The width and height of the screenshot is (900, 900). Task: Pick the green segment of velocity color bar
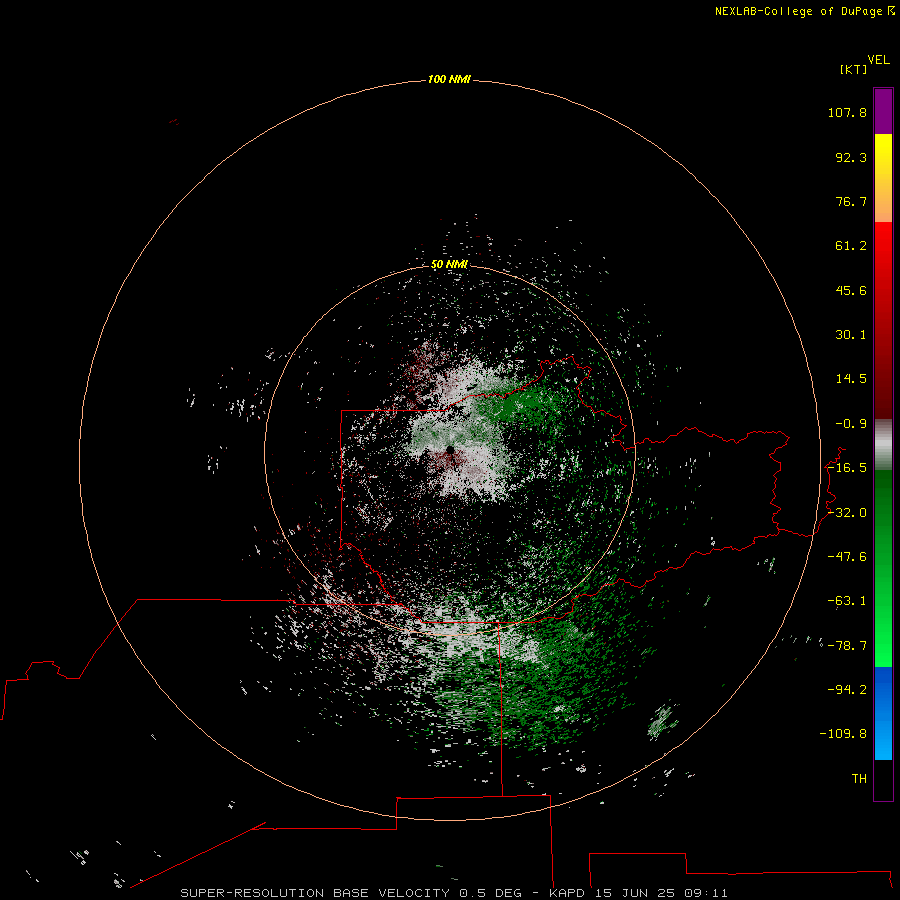point(883,568)
